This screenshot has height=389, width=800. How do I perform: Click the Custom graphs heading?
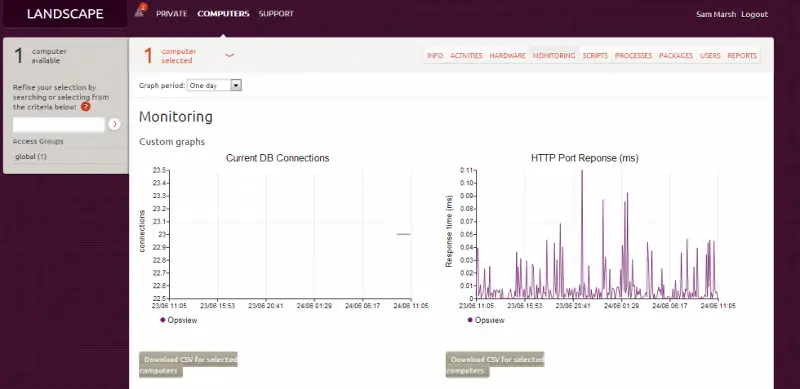tap(172, 142)
